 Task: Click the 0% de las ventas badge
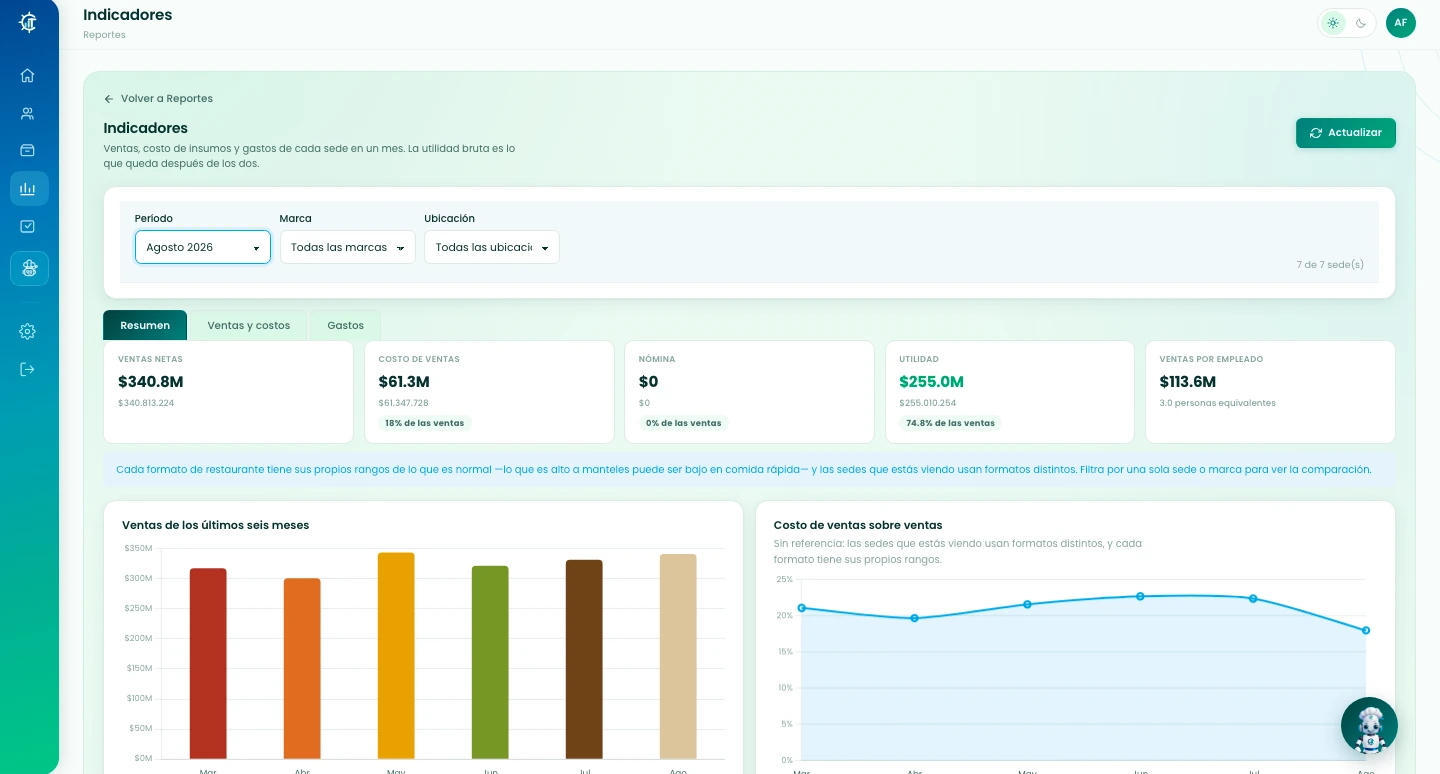pos(684,423)
